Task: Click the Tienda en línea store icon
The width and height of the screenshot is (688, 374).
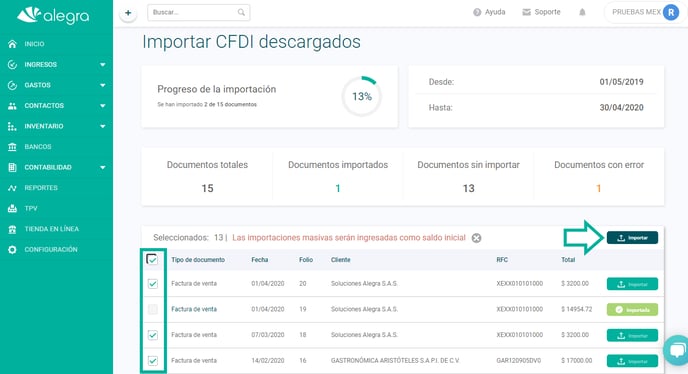Action: click(12, 229)
